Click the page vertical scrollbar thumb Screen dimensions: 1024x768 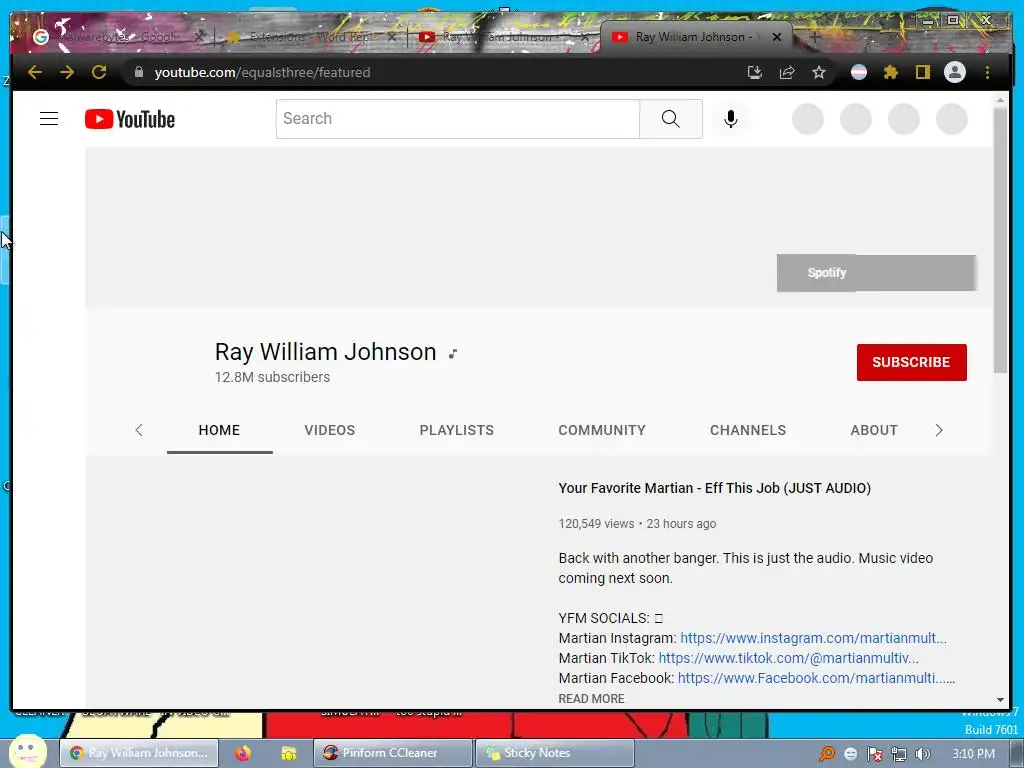point(1000,240)
